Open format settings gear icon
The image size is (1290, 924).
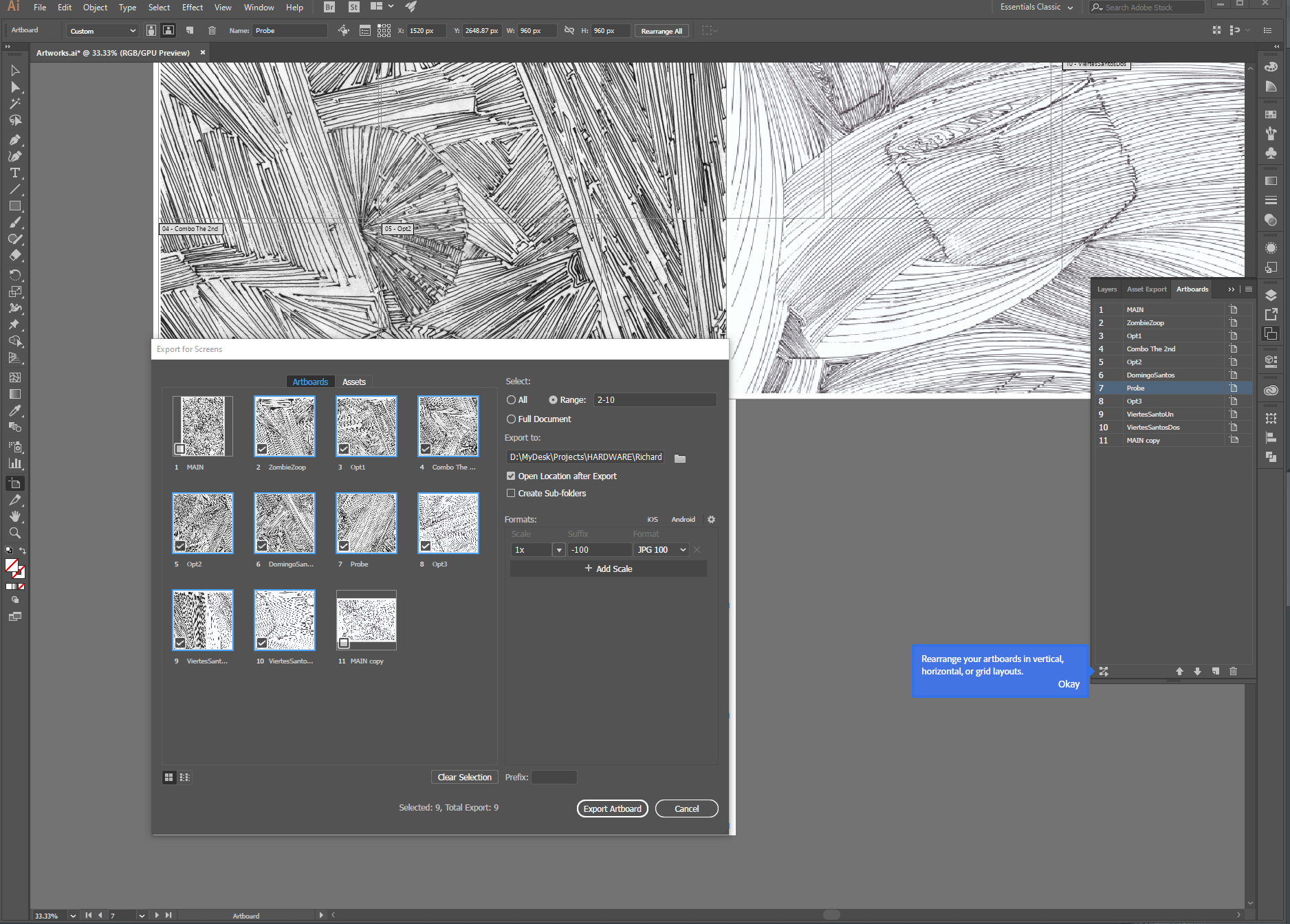712,520
